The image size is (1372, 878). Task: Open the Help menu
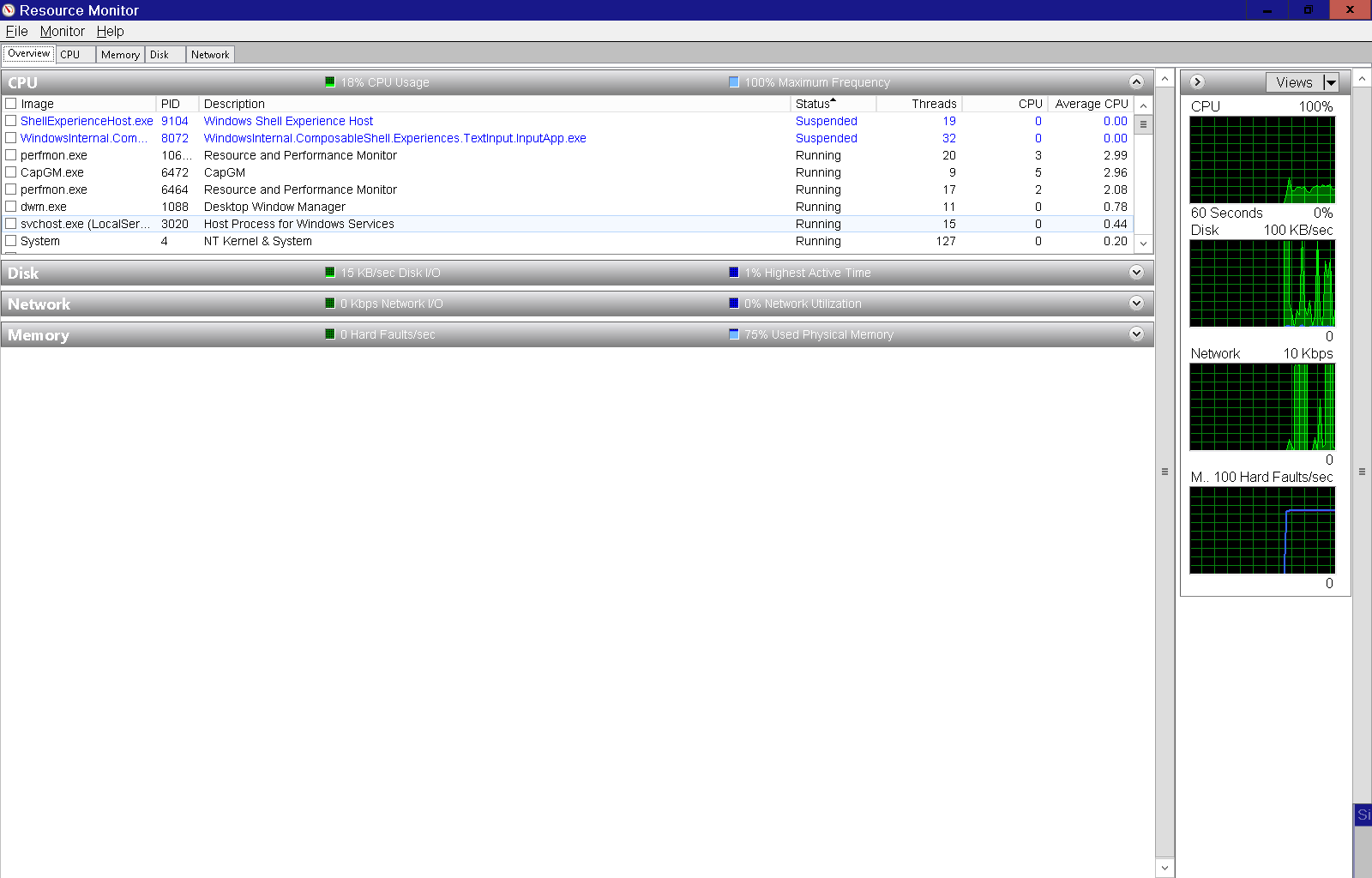[x=110, y=31]
